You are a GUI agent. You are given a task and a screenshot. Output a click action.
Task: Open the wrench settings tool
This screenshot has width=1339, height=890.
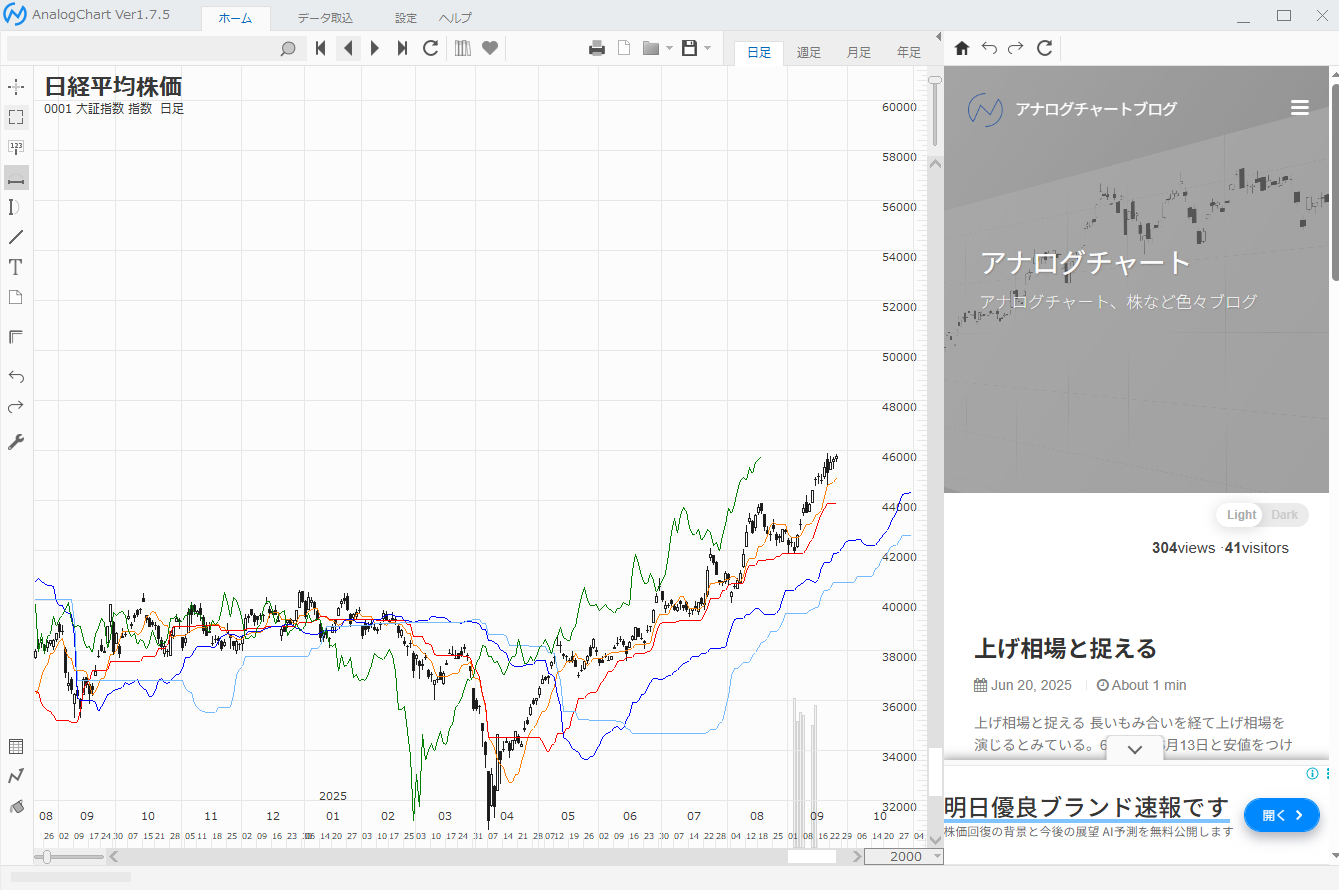tap(16, 442)
